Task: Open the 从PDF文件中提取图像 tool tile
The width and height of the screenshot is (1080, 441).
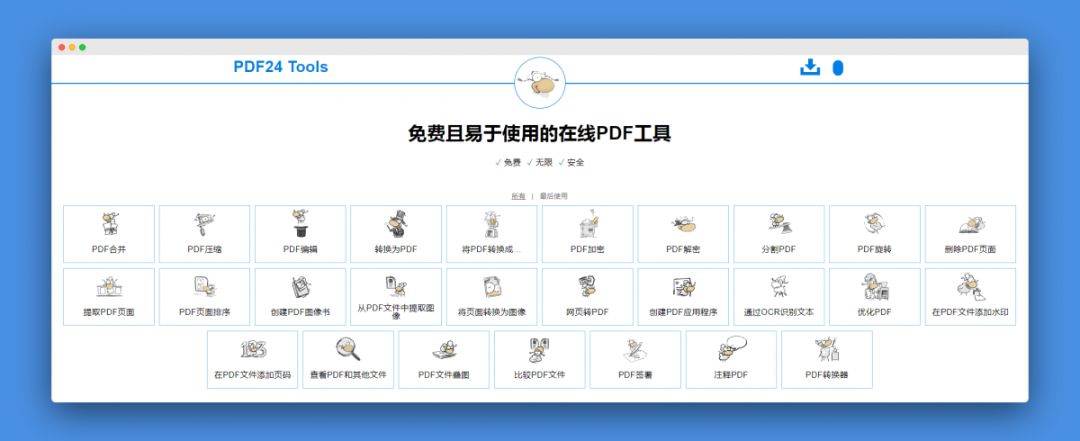Action: point(396,297)
